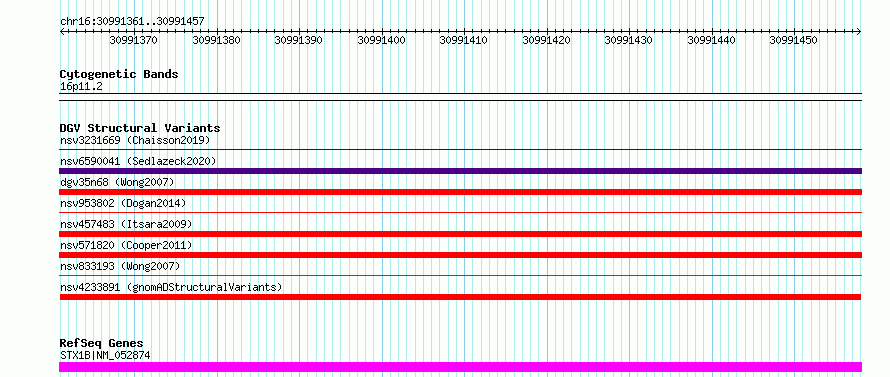Click the chr16:30991361..30991457 region label

tap(132, 22)
